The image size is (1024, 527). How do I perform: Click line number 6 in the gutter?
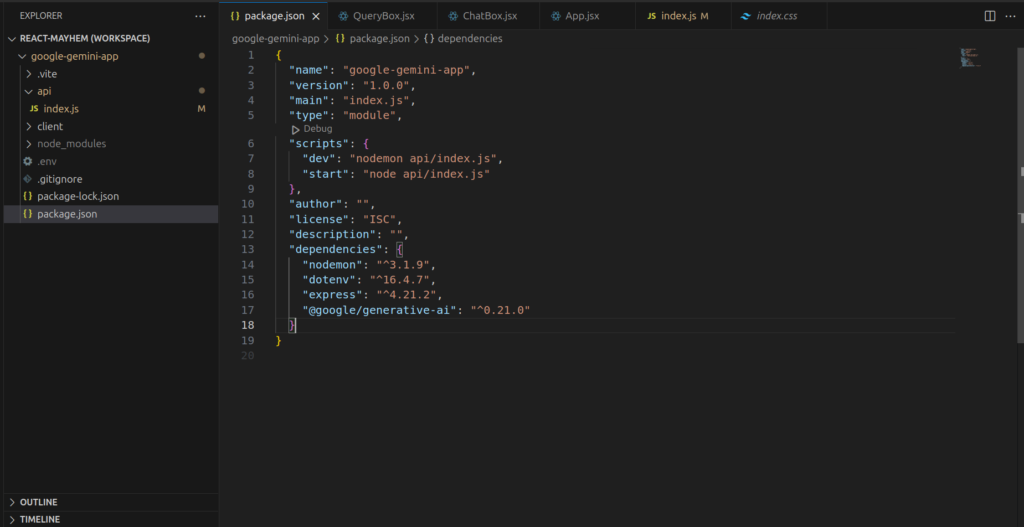coord(251,144)
